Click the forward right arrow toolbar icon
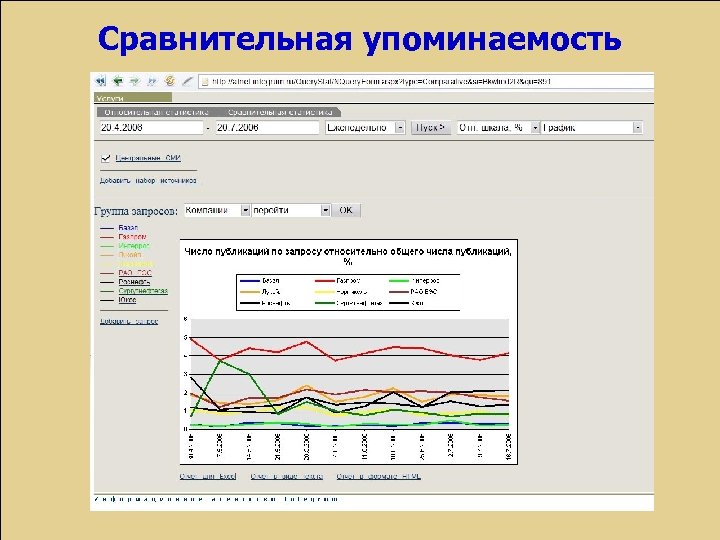Viewport: 720px width, 540px height. [135, 81]
